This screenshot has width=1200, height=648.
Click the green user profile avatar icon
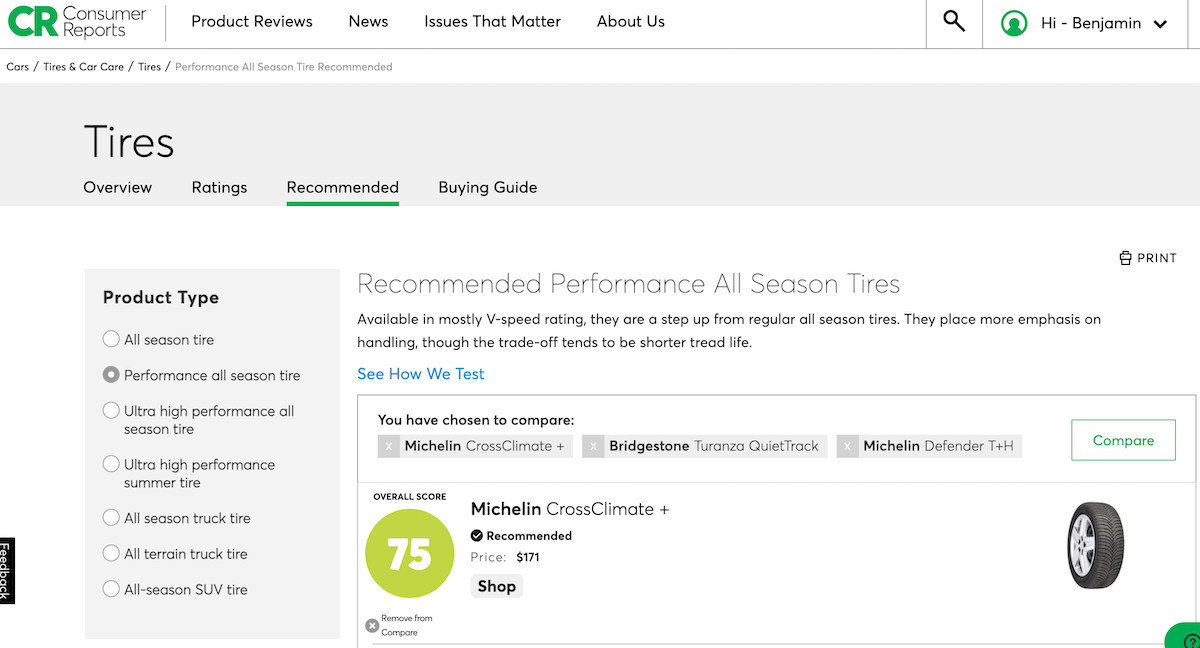coord(1014,23)
